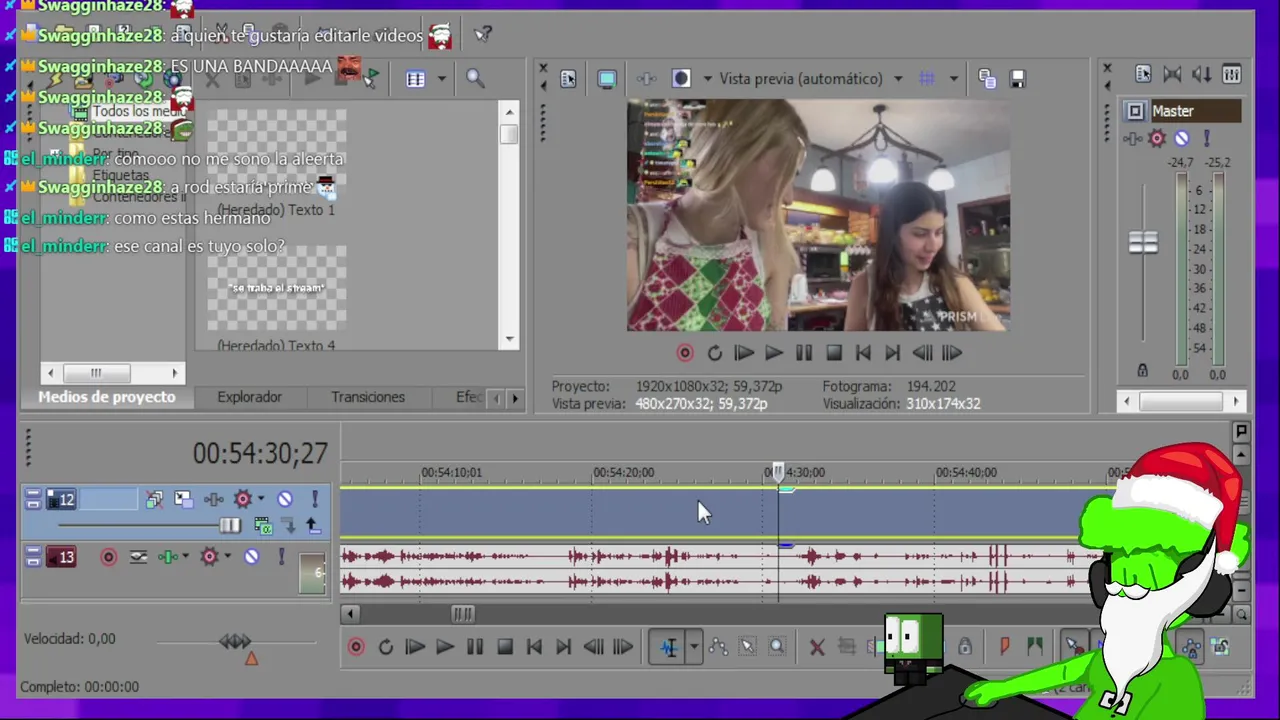Open Master FX gear icon
Image resolution: width=1280 pixels, height=720 pixels.
1157,139
